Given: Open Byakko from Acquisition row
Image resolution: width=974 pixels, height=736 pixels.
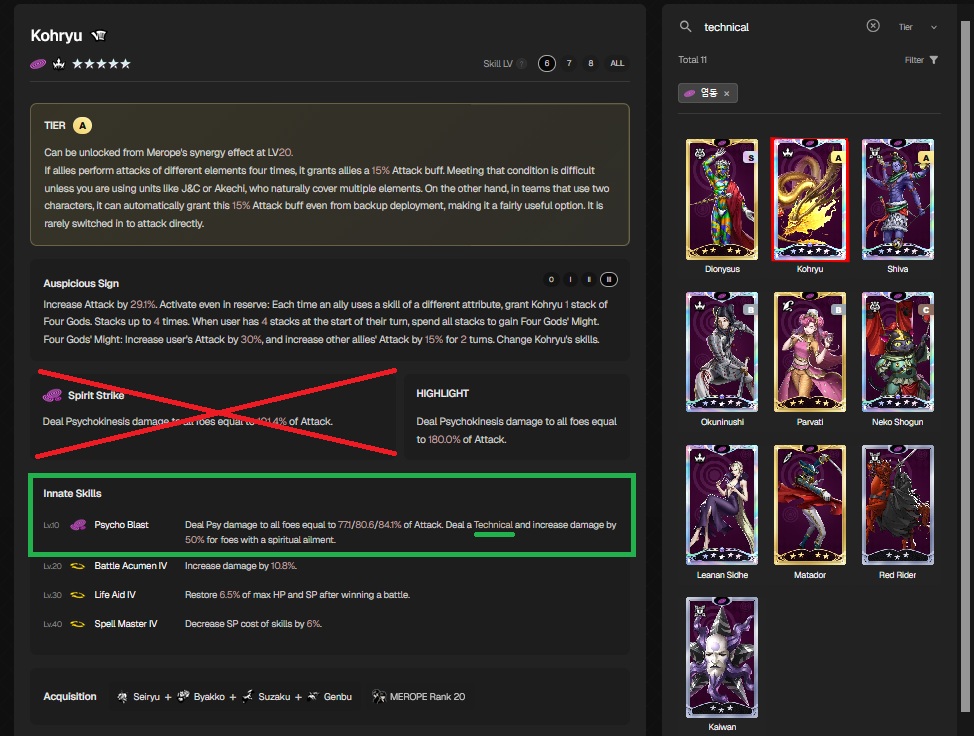Looking at the screenshot, I should click(x=209, y=697).
